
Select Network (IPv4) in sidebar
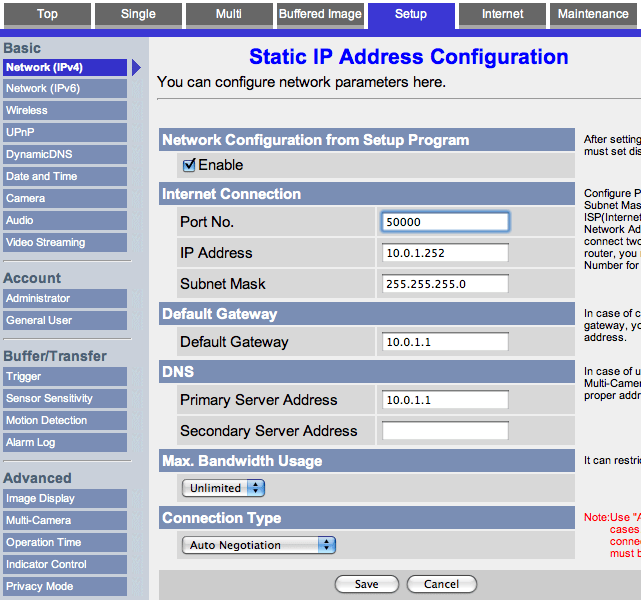[65, 67]
